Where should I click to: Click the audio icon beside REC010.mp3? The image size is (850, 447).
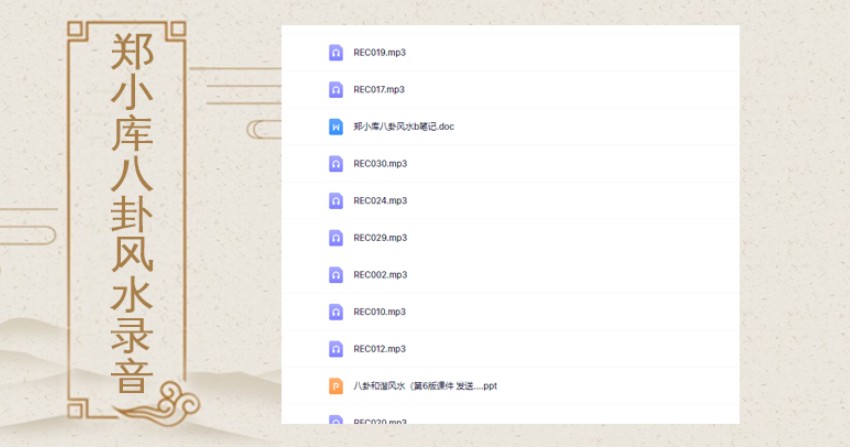(x=336, y=312)
